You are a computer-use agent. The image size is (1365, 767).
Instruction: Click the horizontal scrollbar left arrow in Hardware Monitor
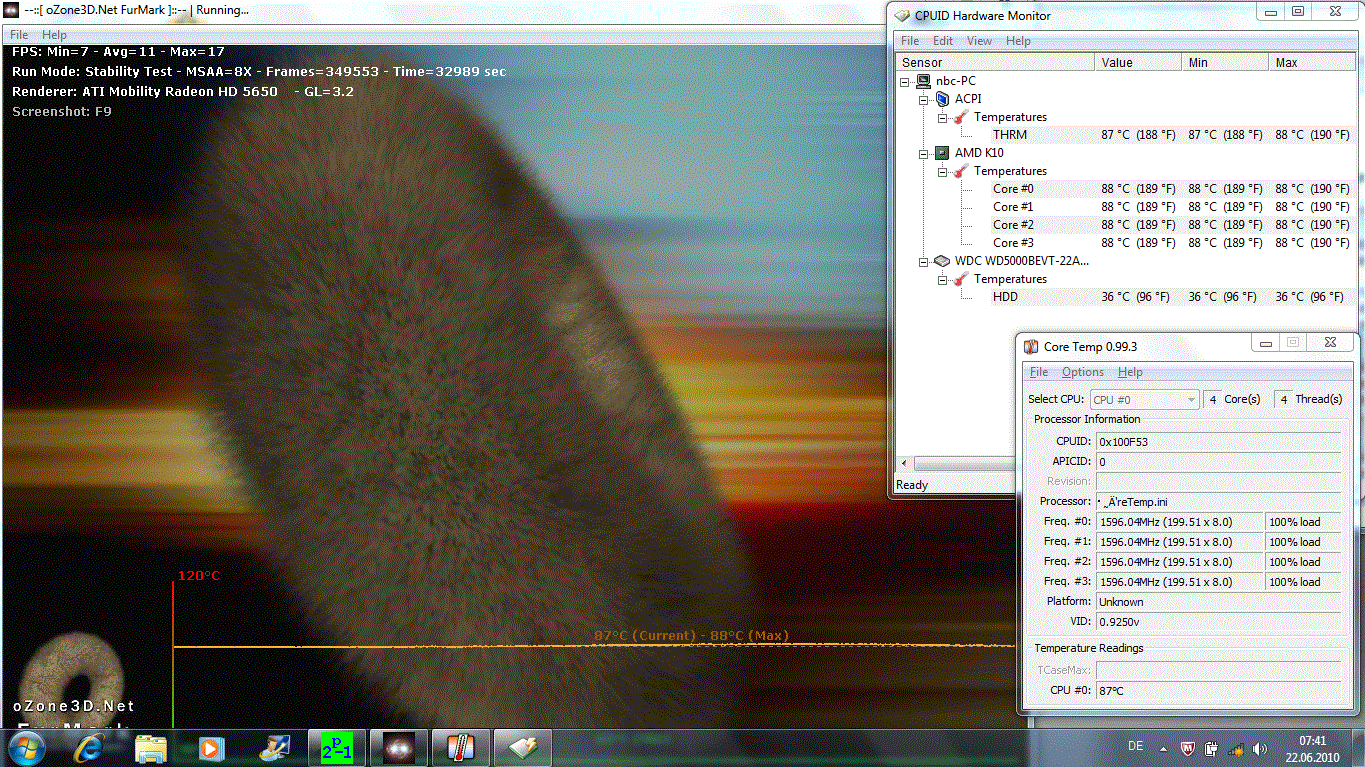(x=905, y=464)
